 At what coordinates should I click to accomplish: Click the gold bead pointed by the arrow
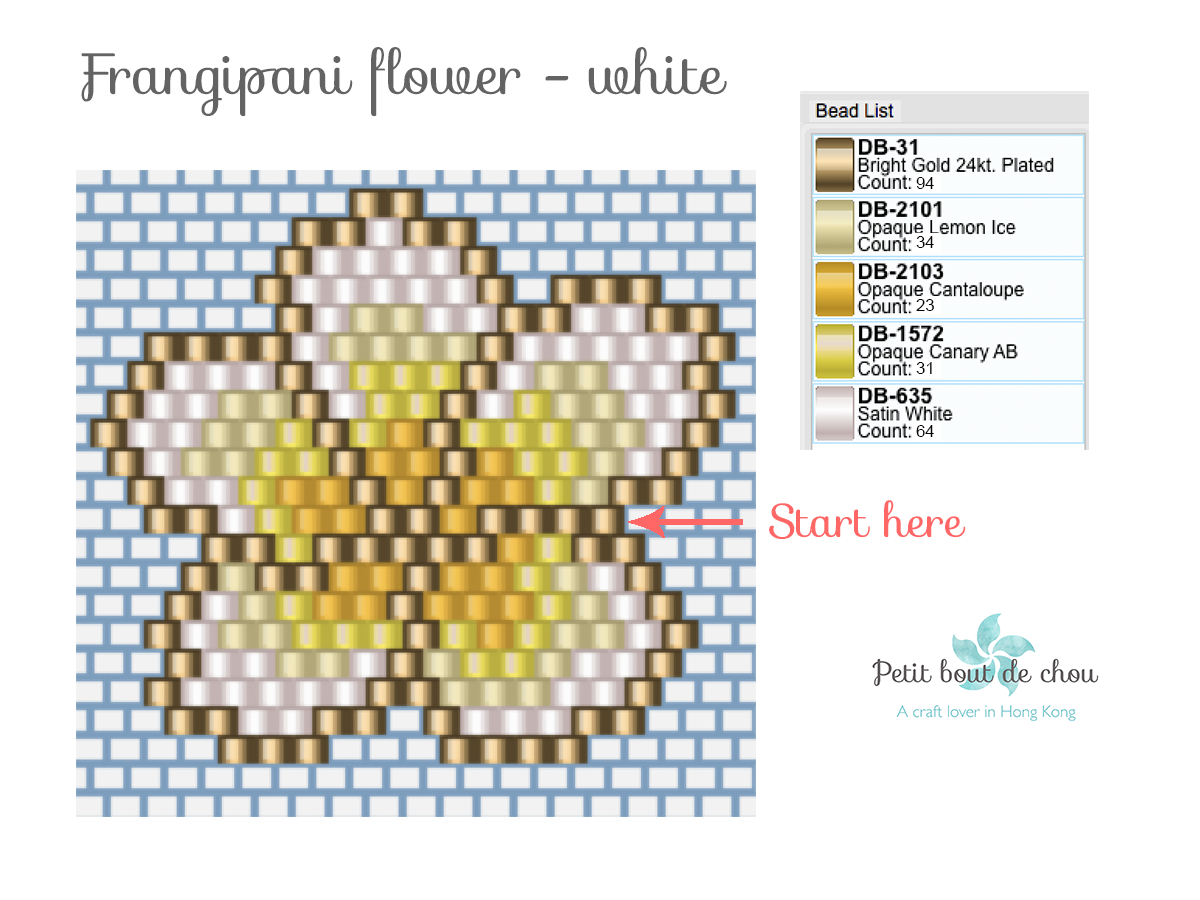pos(606,521)
